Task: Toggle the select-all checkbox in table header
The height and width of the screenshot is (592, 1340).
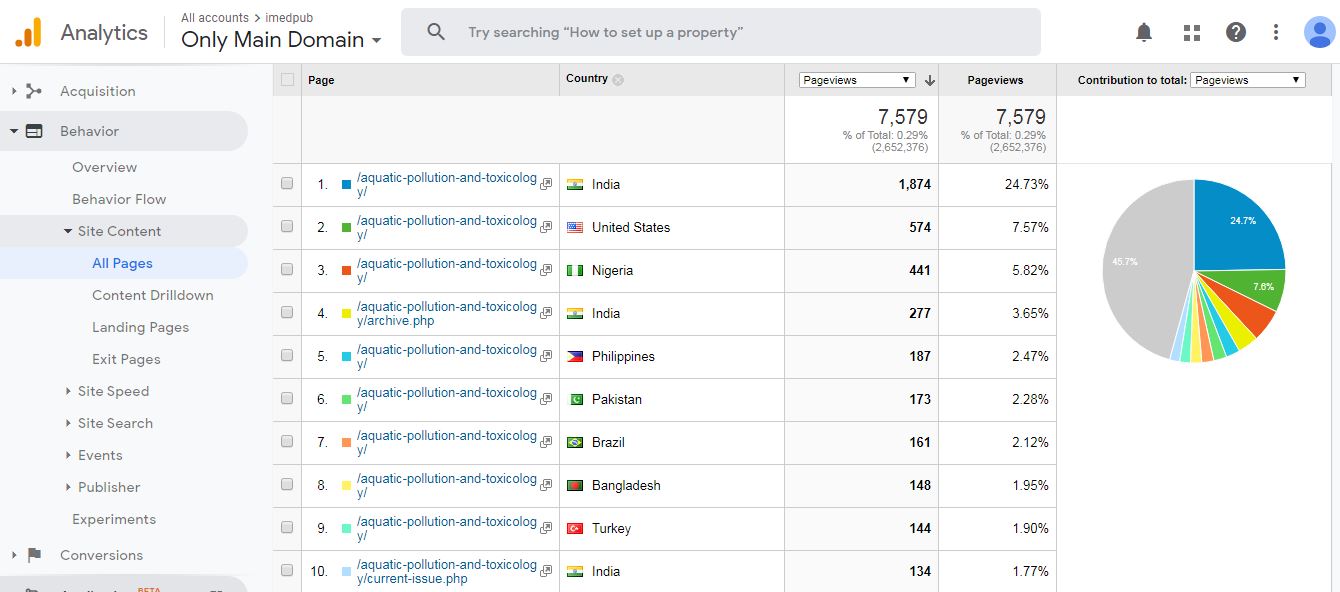Action: pyautogui.click(x=288, y=80)
